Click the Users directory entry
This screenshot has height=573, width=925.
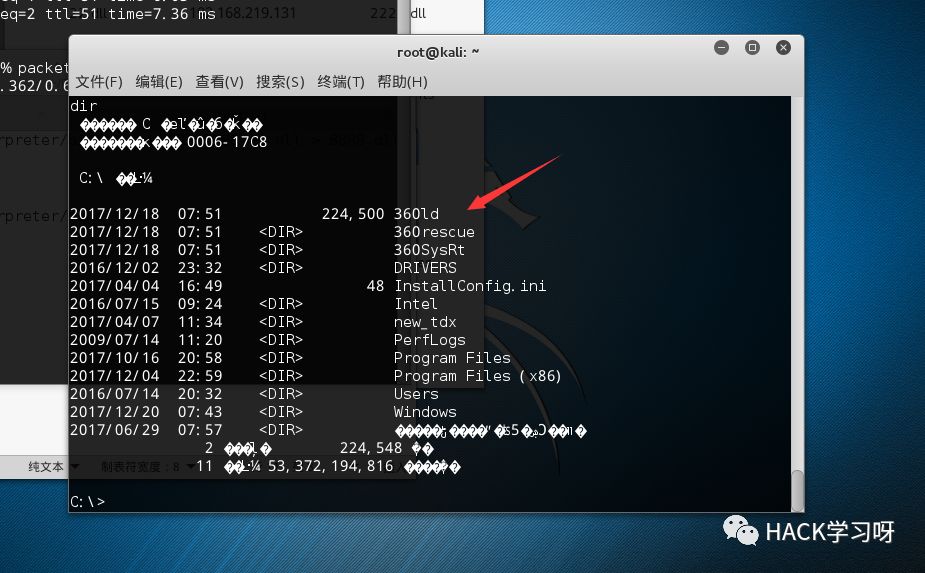click(x=416, y=394)
